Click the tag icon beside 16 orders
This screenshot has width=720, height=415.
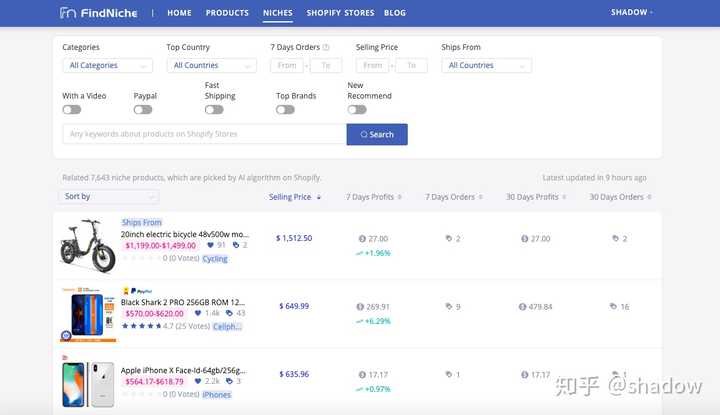[x=613, y=306]
